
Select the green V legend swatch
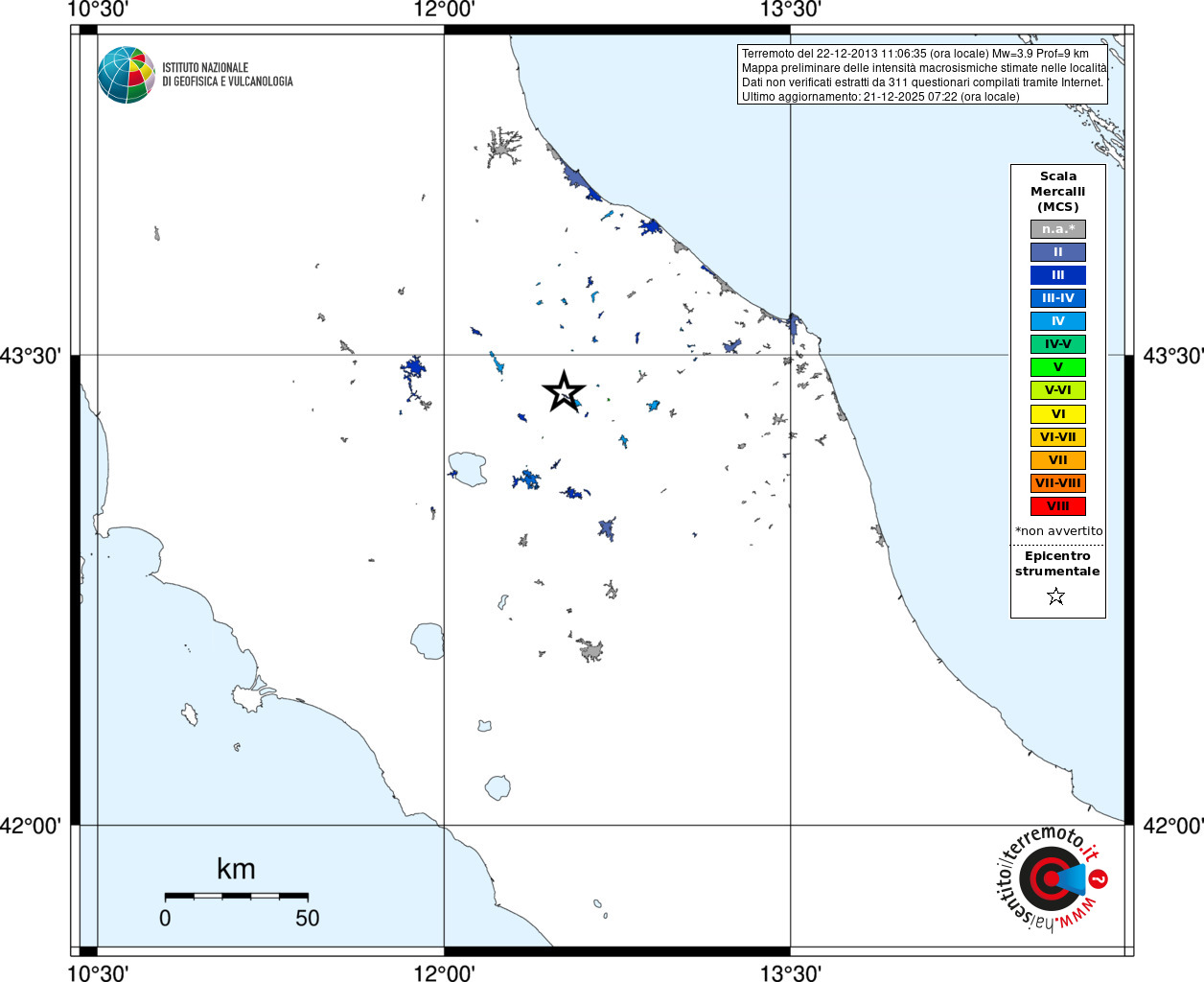1058,367
